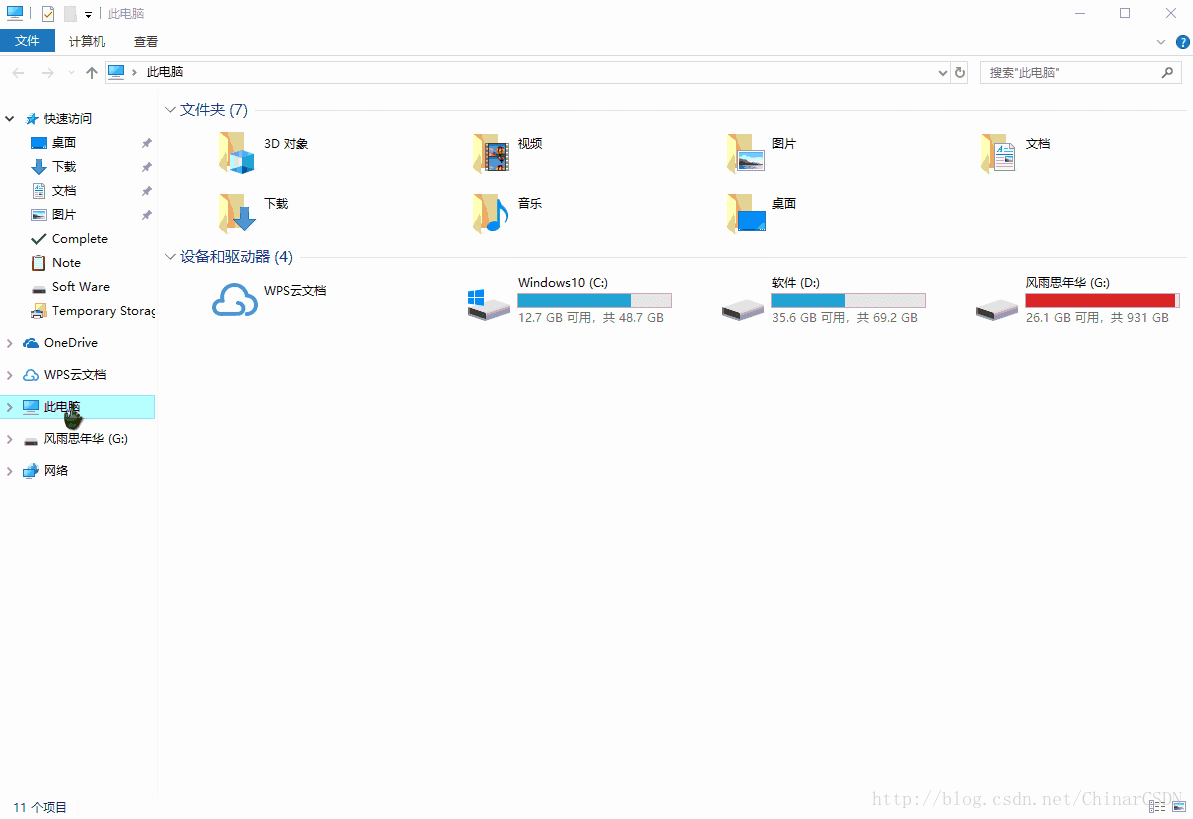The height and width of the screenshot is (819, 1193).
Task: Click 此电脑 in the address bar path
Action: pos(165,72)
